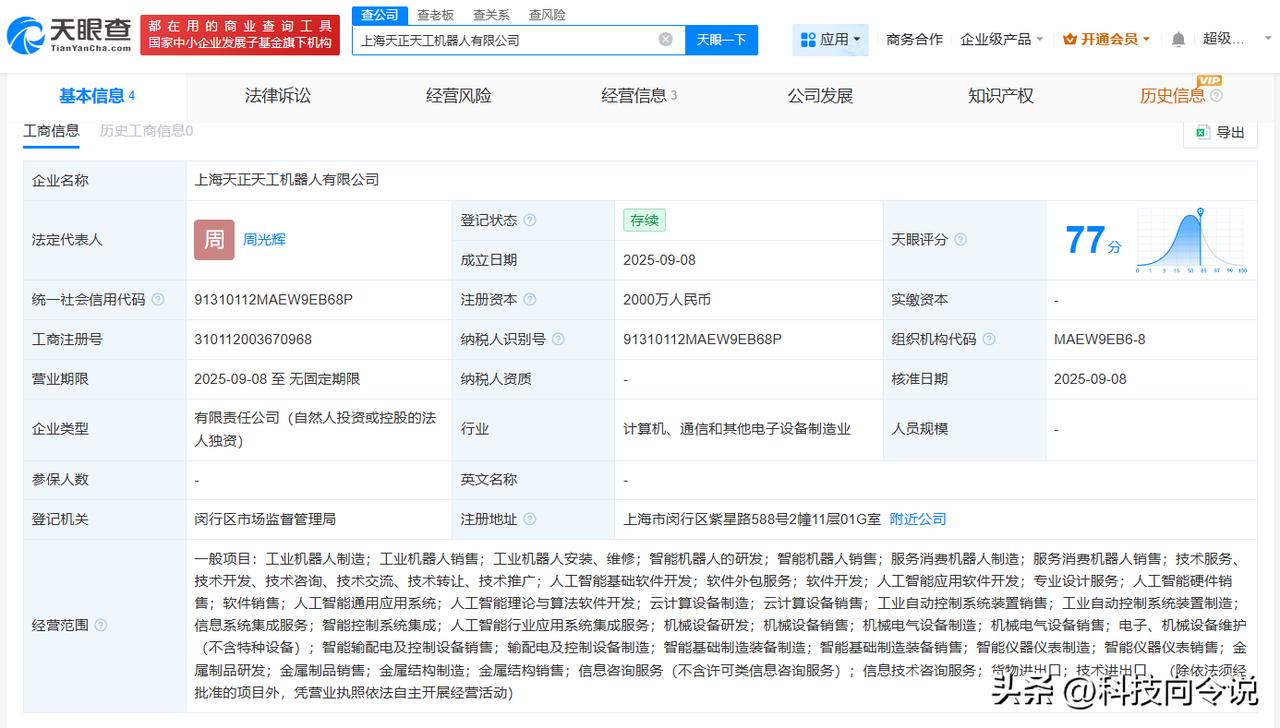Click the 商务合作 link
The height and width of the screenshot is (728, 1280).
(914, 39)
